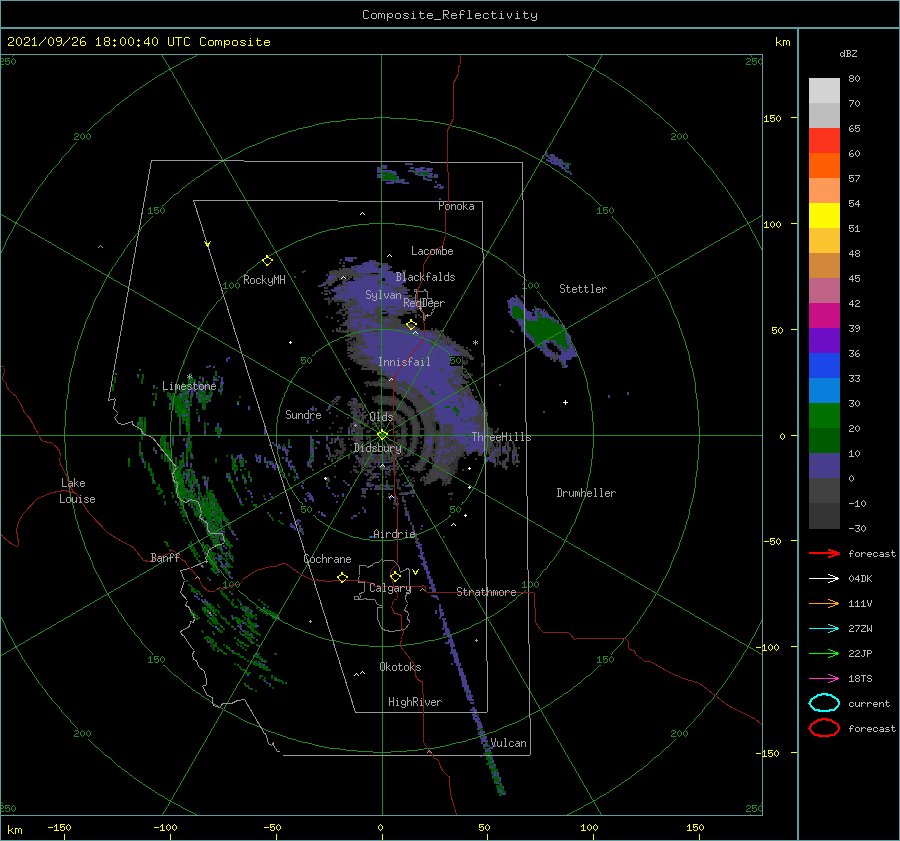The width and height of the screenshot is (900, 841).
Task: Click the Lacombe label
Action: pyautogui.click(x=432, y=251)
